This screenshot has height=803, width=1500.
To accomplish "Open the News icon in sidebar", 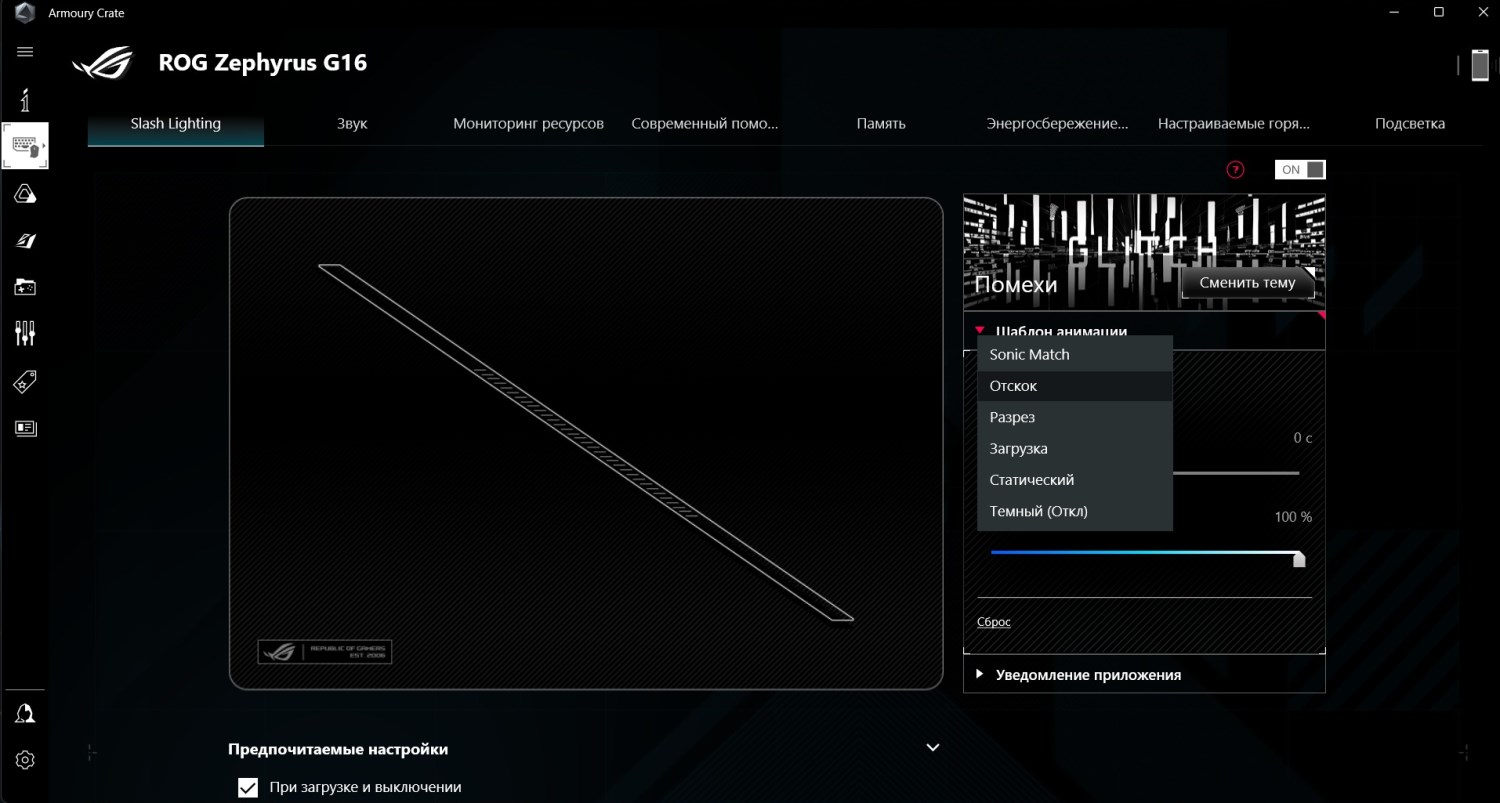I will [25, 428].
